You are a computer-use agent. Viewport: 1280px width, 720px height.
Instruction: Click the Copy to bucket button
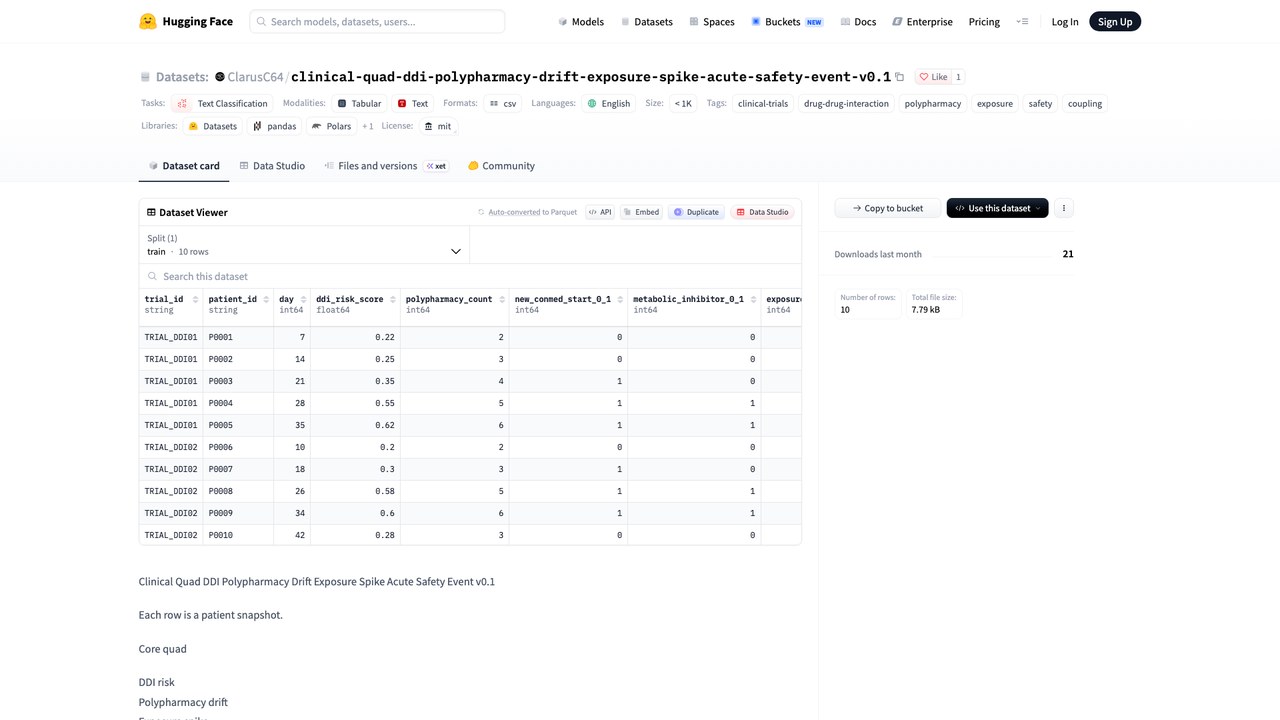tap(888, 208)
